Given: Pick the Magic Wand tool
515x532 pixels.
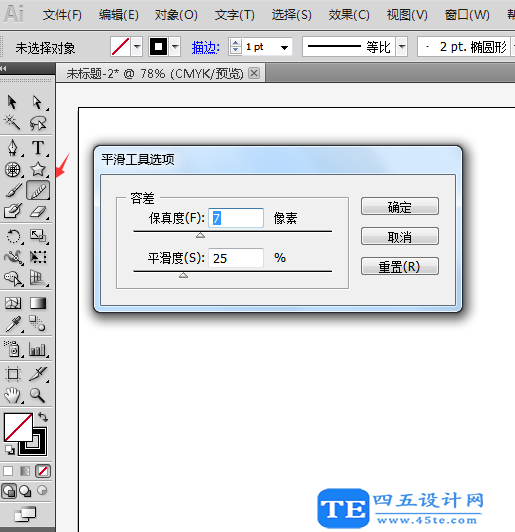Looking at the screenshot, I should click(x=12, y=122).
